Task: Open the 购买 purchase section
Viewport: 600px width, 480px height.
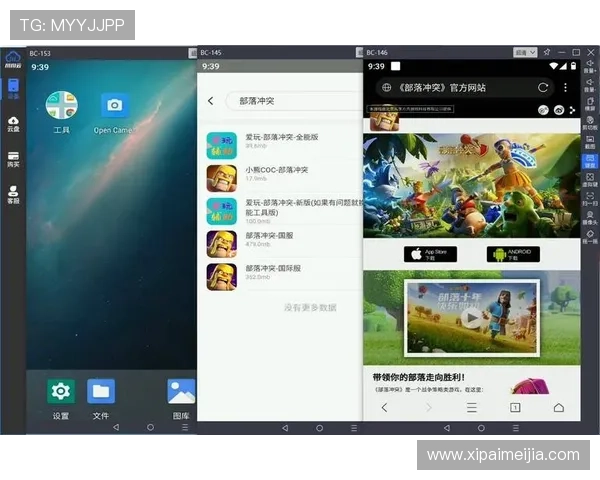Action: click(13, 159)
